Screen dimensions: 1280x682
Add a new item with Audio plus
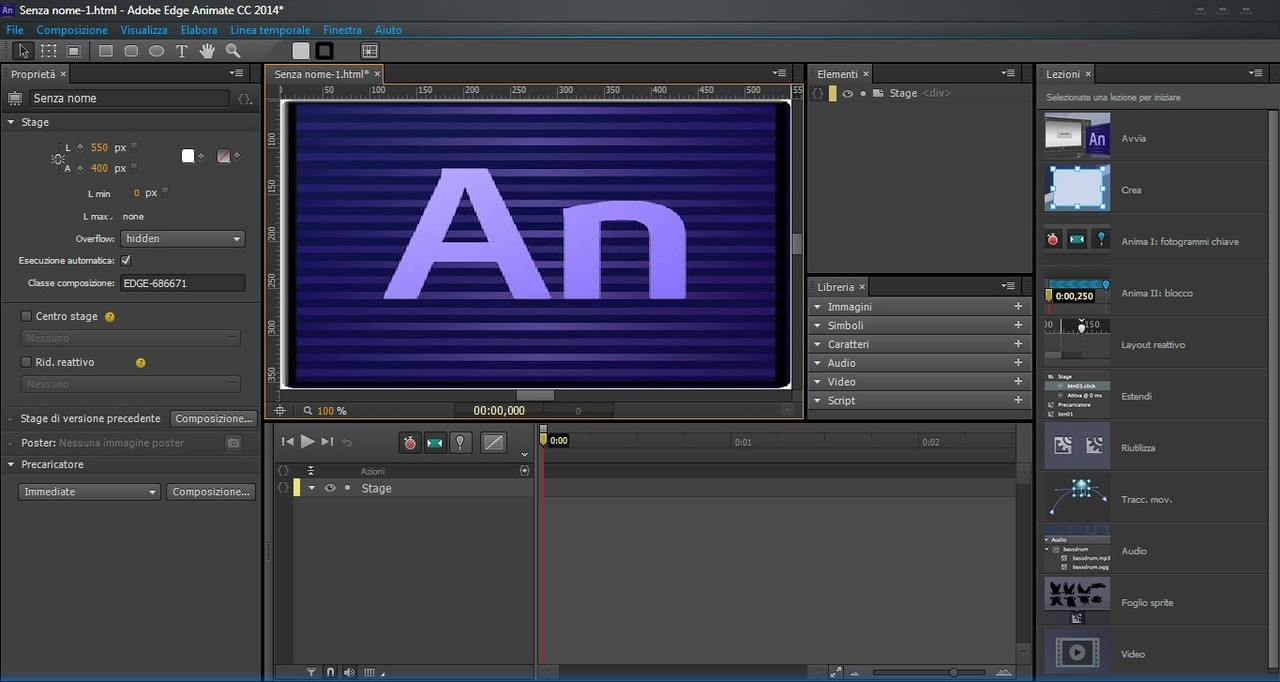coord(1018,363)
